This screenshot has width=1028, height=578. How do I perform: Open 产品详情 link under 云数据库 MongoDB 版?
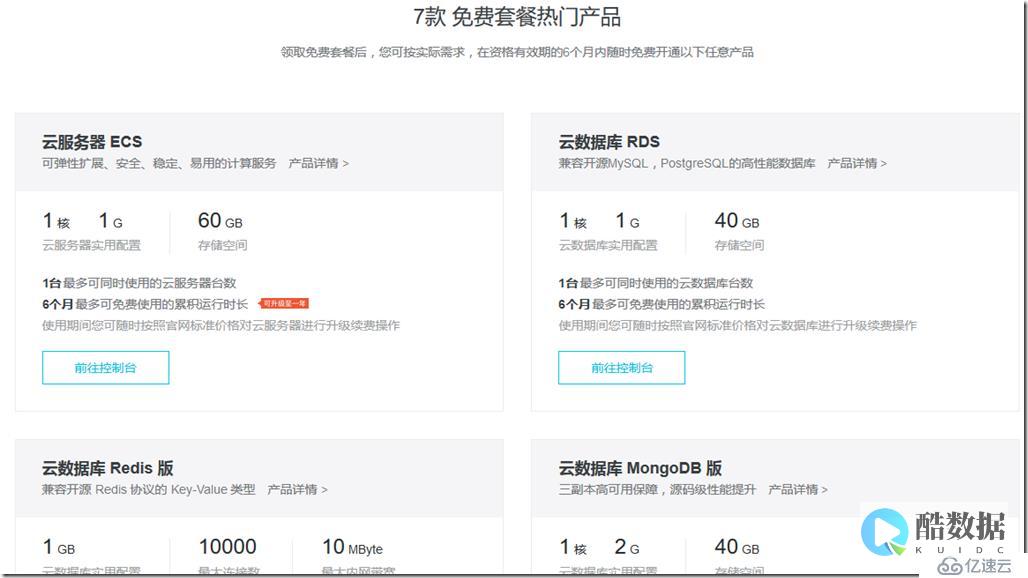(x=798, y=490)
